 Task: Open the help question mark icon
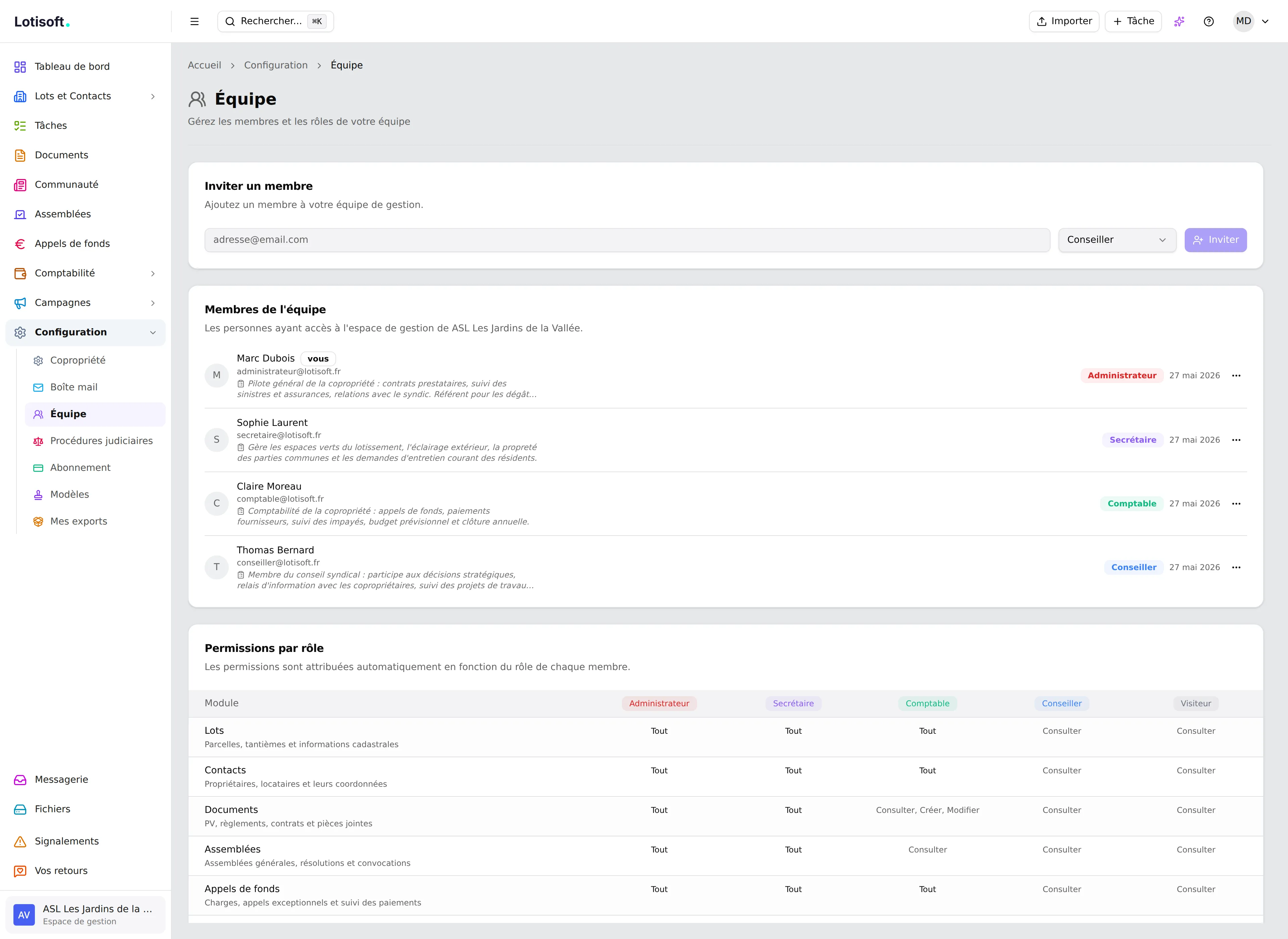tap(1209, 21)
